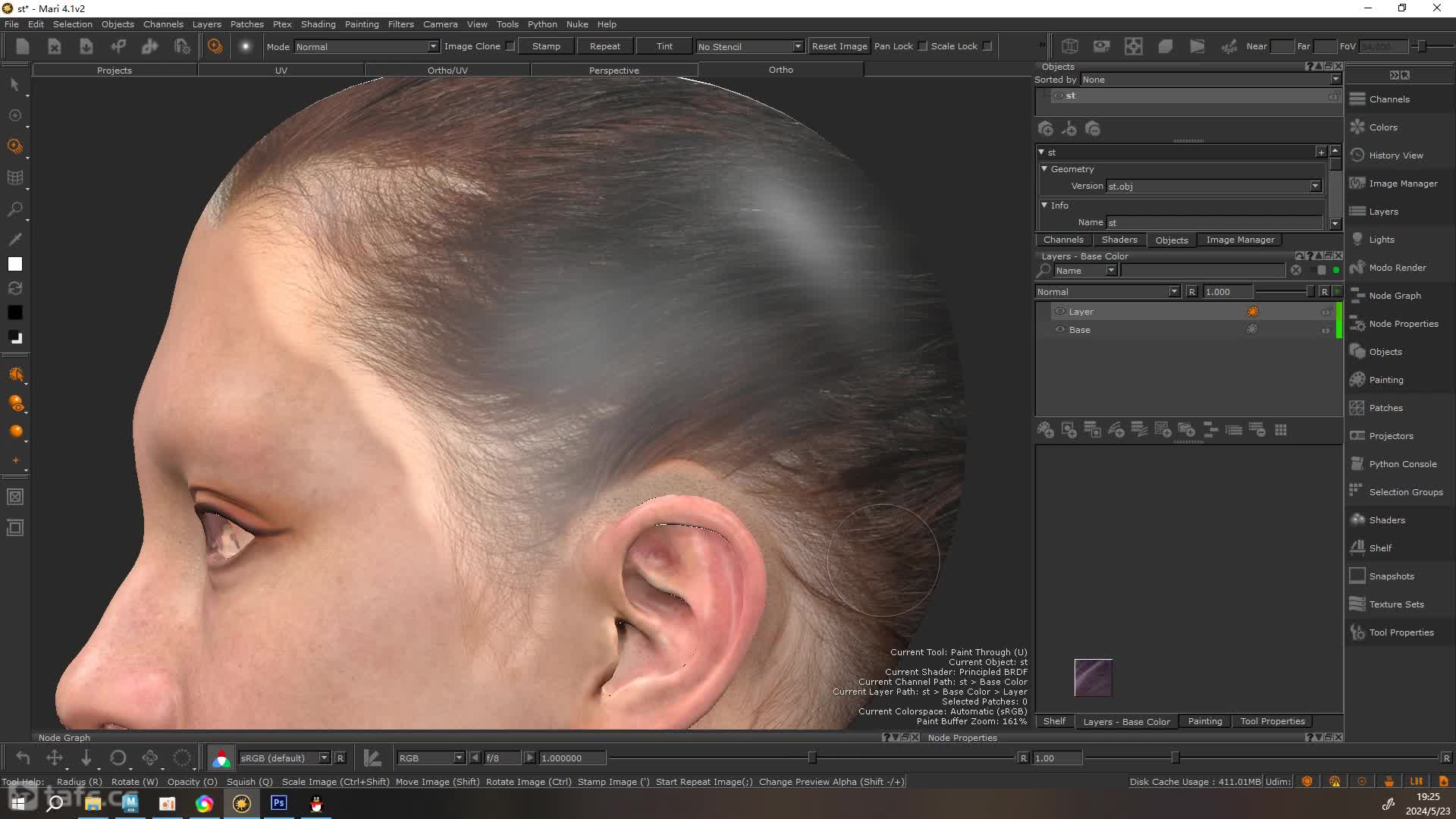The width and height of the screenshot is (1456, 819).
Task: Open the History View palette
Action: pos(1395,155)
